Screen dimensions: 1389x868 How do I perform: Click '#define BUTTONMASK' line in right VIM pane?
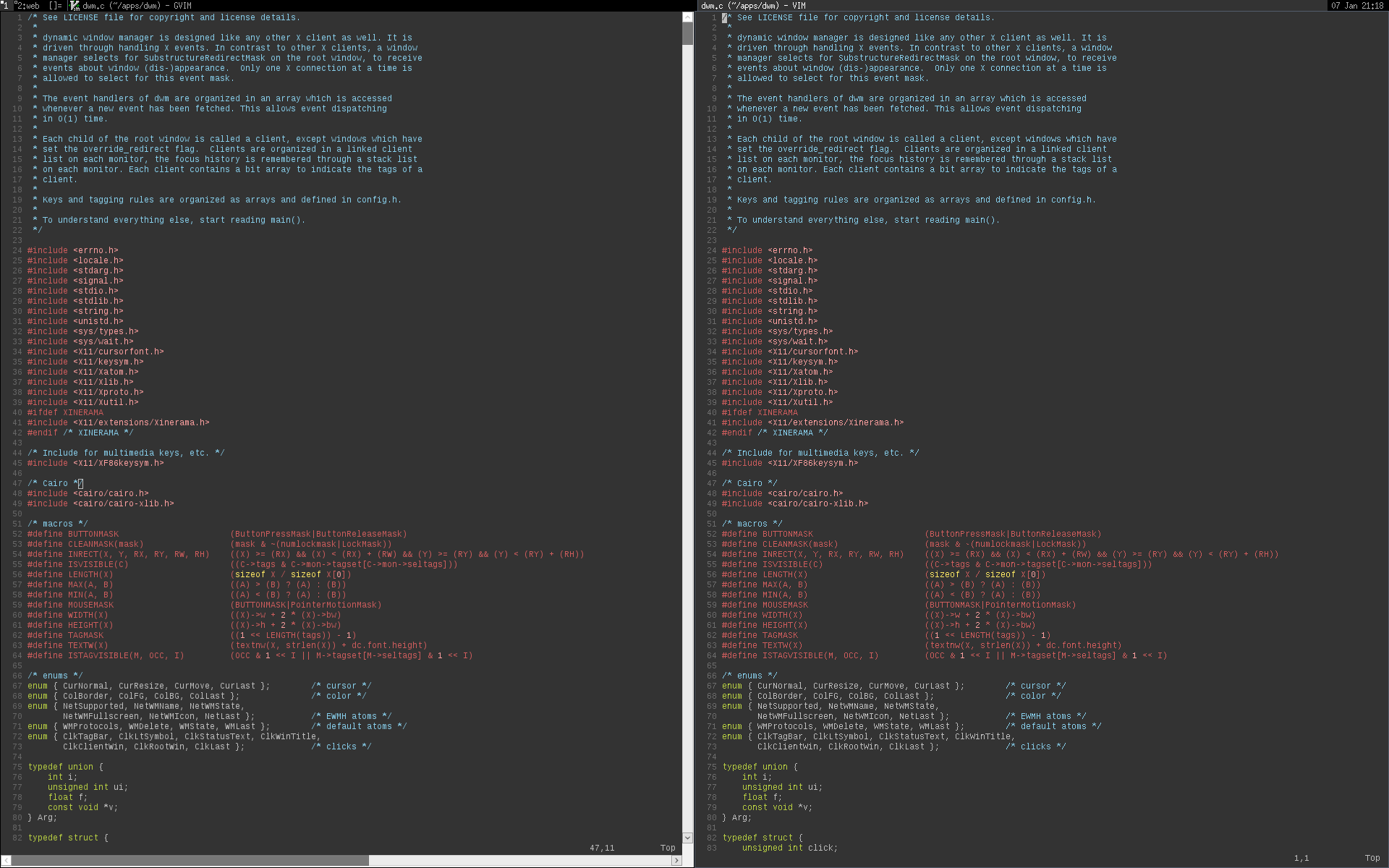pyautogui.click(x=767, y=534)
